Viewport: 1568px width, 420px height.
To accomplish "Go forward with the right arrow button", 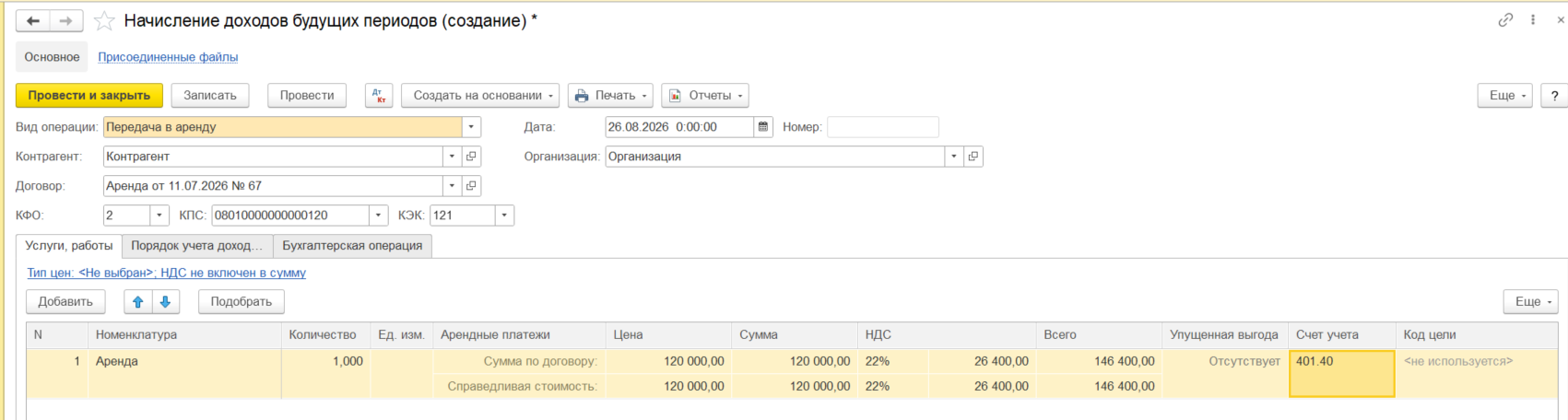I will pos(66,20).
